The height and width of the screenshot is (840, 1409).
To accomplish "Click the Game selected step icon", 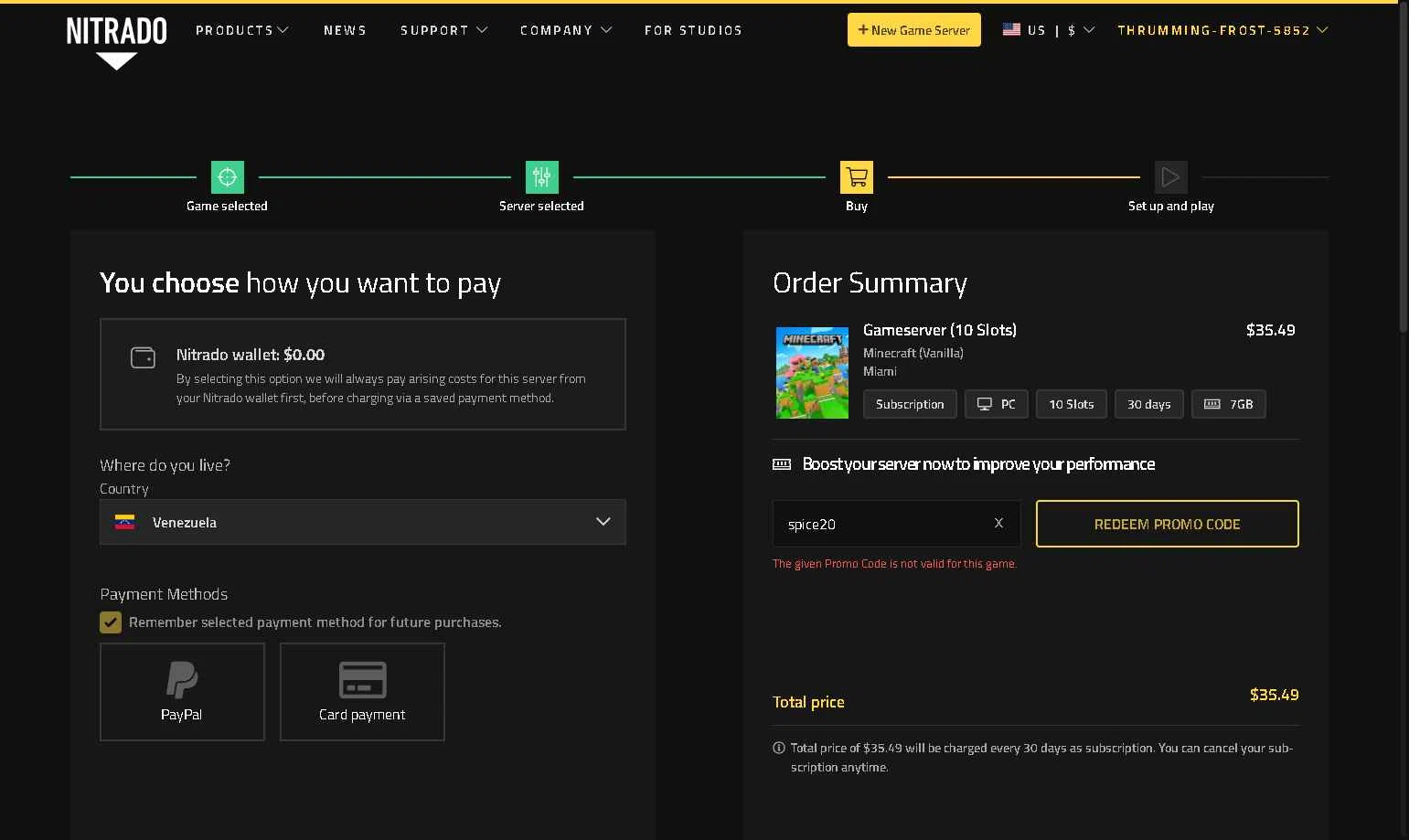I will [x=228, y=177].
